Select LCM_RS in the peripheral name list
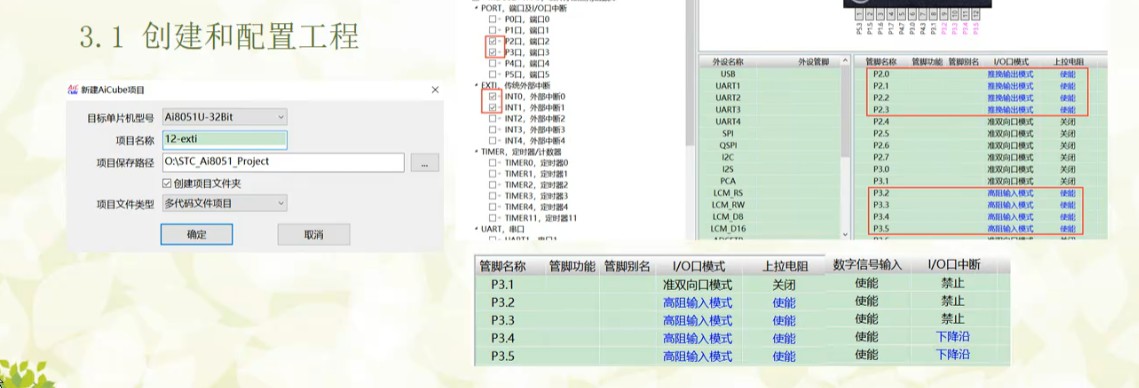 [x=727, y=193]
